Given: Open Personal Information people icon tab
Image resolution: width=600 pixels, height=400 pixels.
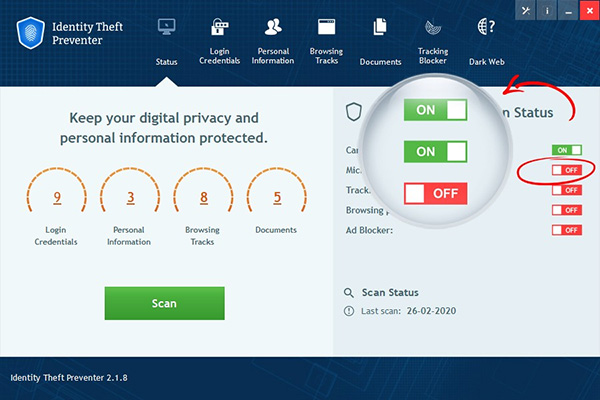Looking at the screenshot, I should (273, 41).
